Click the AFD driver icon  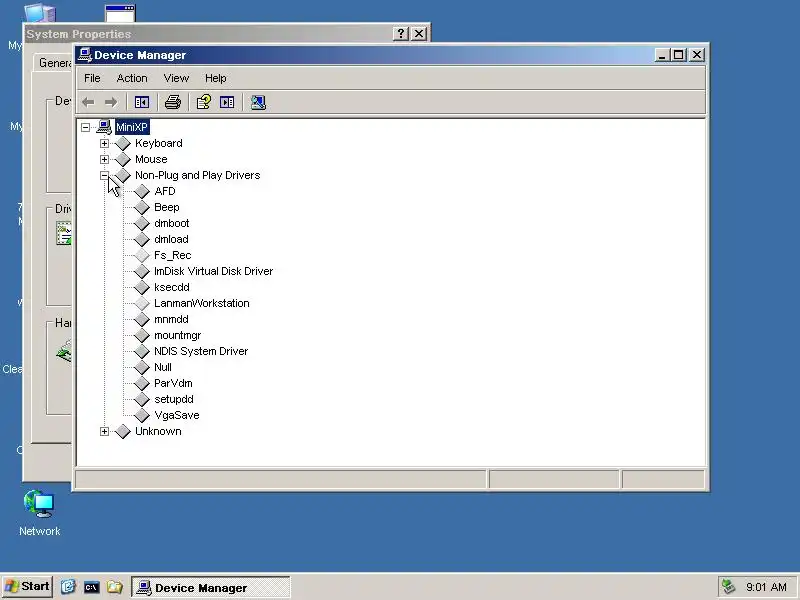(142, 191)
